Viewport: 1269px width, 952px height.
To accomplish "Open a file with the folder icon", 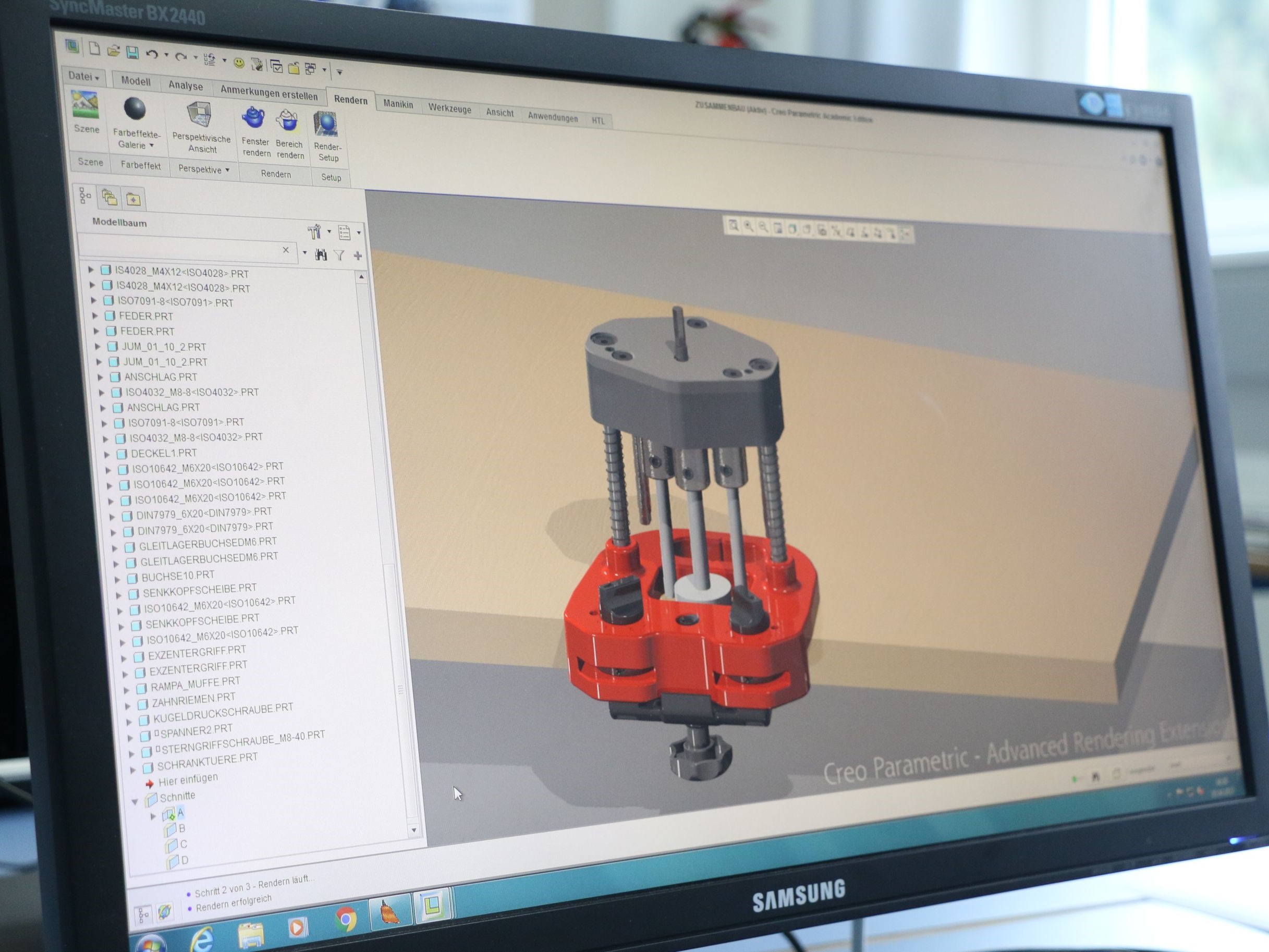I will pos(114,51).
